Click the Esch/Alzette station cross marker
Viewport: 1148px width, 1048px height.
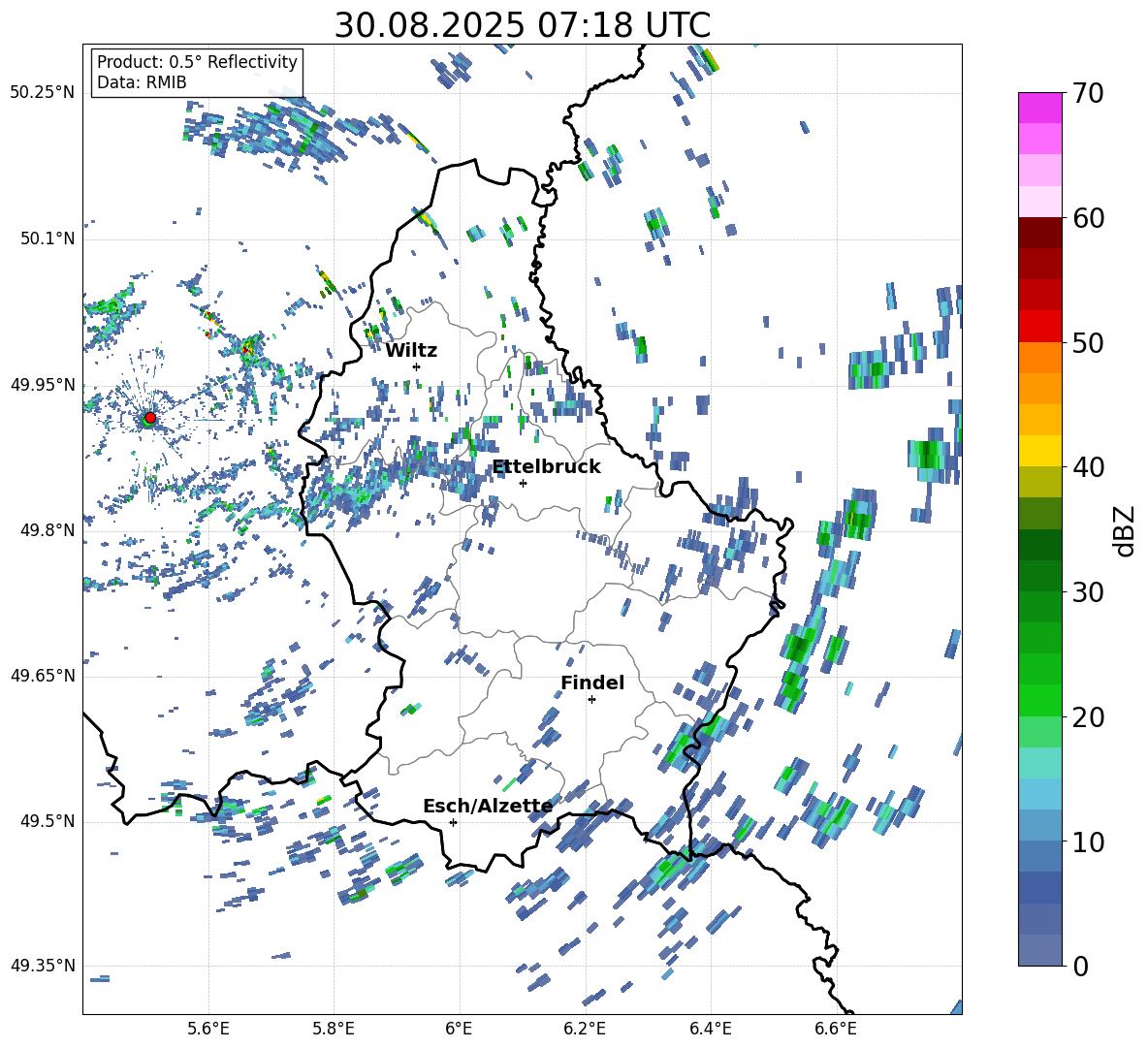tap(453, 822)
